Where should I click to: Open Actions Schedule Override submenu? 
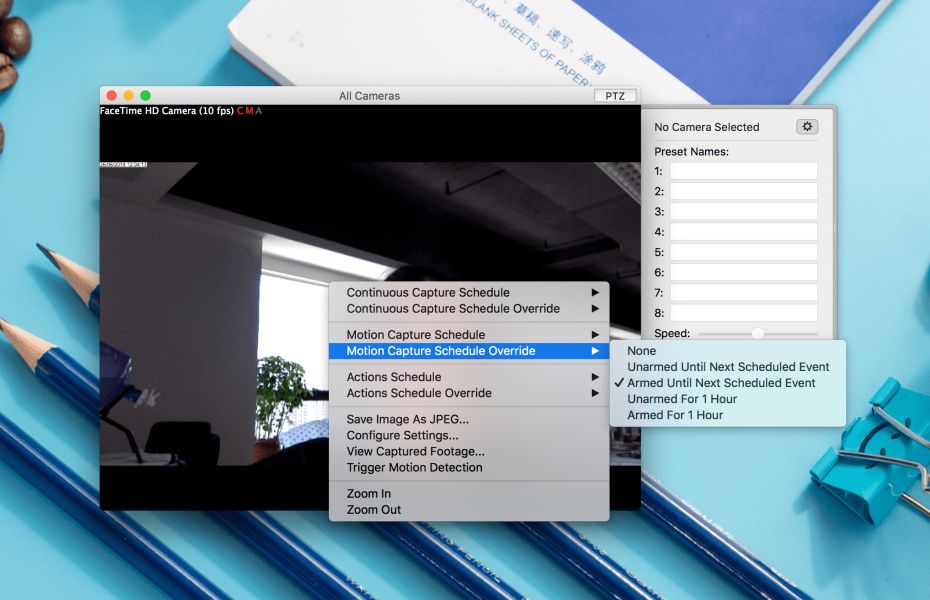point(469,392)
